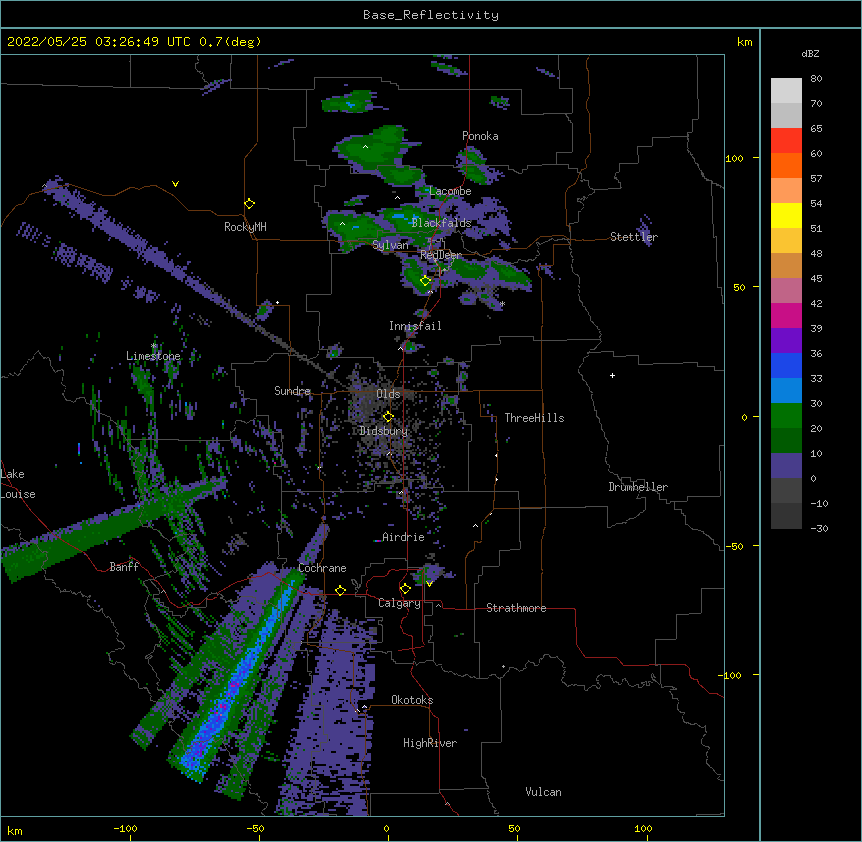Click the yellow diamond marker below RedDeer
The height and width of the screenshot is (842, 862).
425,281
